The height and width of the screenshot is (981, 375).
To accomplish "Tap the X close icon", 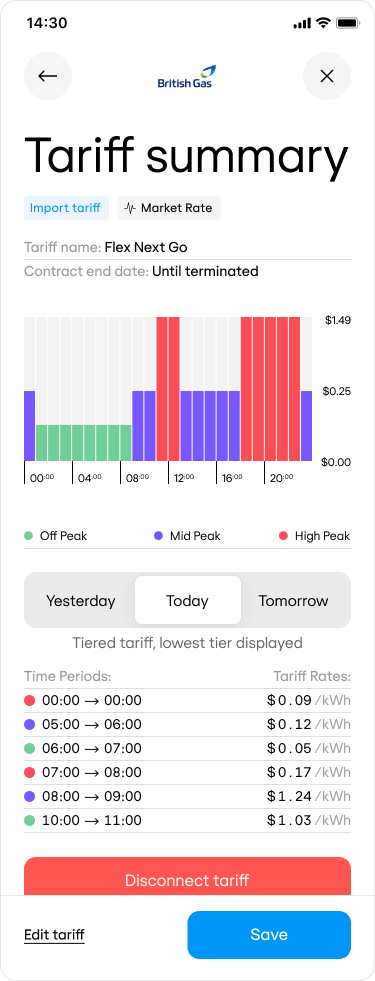I will [327, 76].
